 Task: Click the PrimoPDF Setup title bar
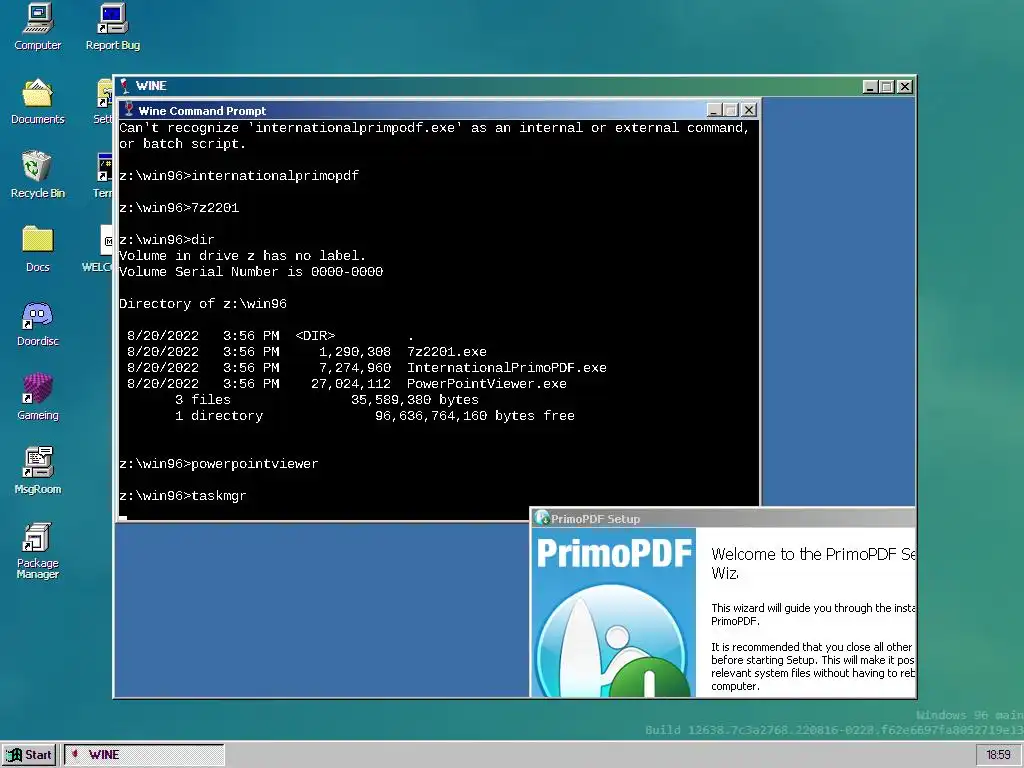(723, 519)
